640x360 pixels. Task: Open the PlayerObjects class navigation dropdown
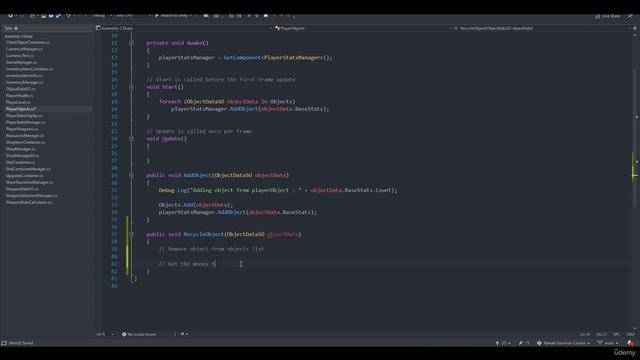tap(363, 28)
